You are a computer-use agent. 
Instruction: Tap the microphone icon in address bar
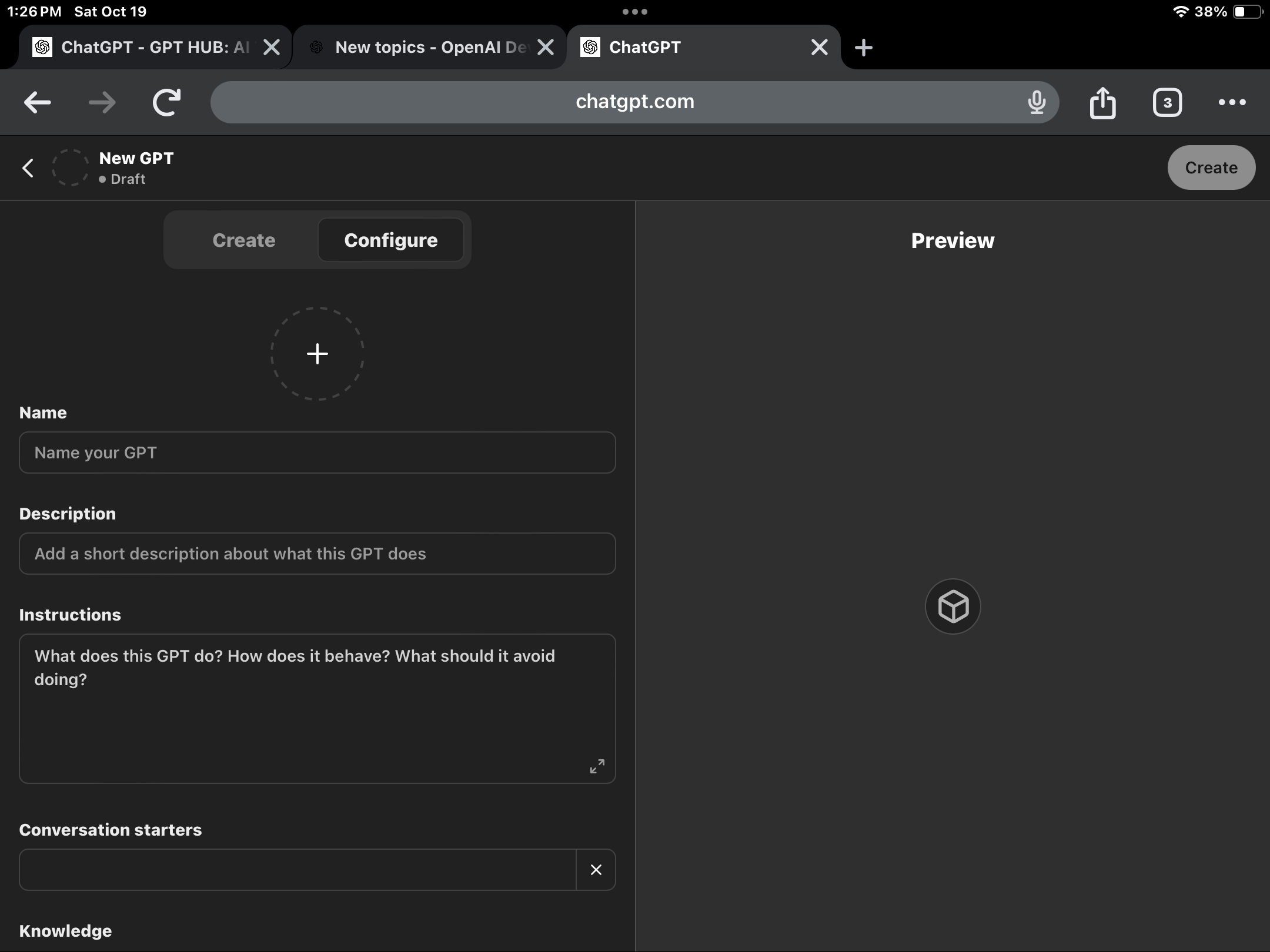[1037, 103]
